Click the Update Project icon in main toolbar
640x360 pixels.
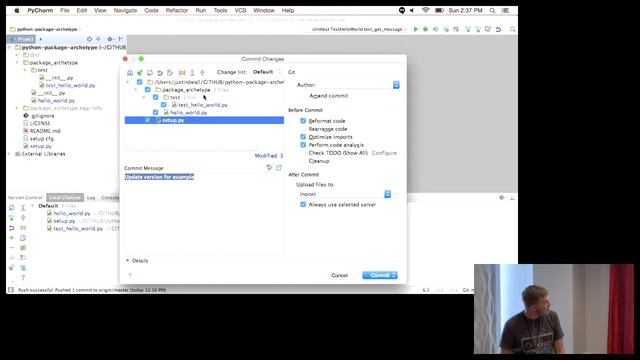(468, 29)
